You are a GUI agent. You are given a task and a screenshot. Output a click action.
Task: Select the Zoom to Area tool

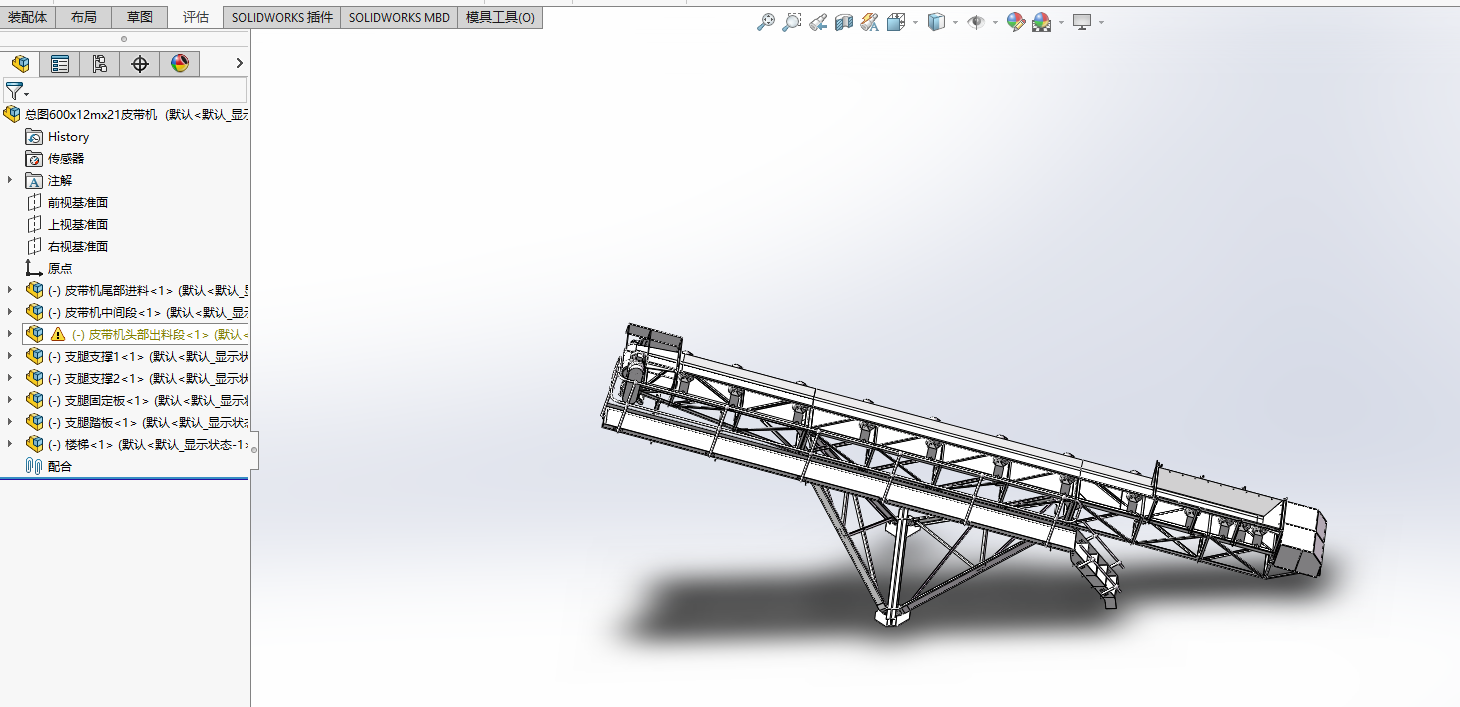point(791,22)
